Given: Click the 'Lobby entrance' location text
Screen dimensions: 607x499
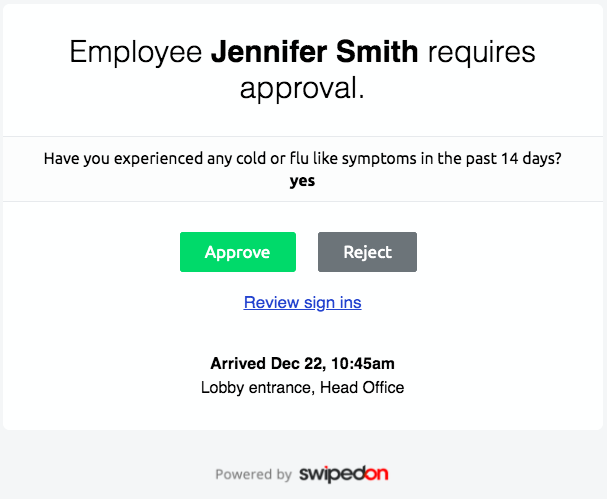Looking at the screenshot, I should point(257,388).
